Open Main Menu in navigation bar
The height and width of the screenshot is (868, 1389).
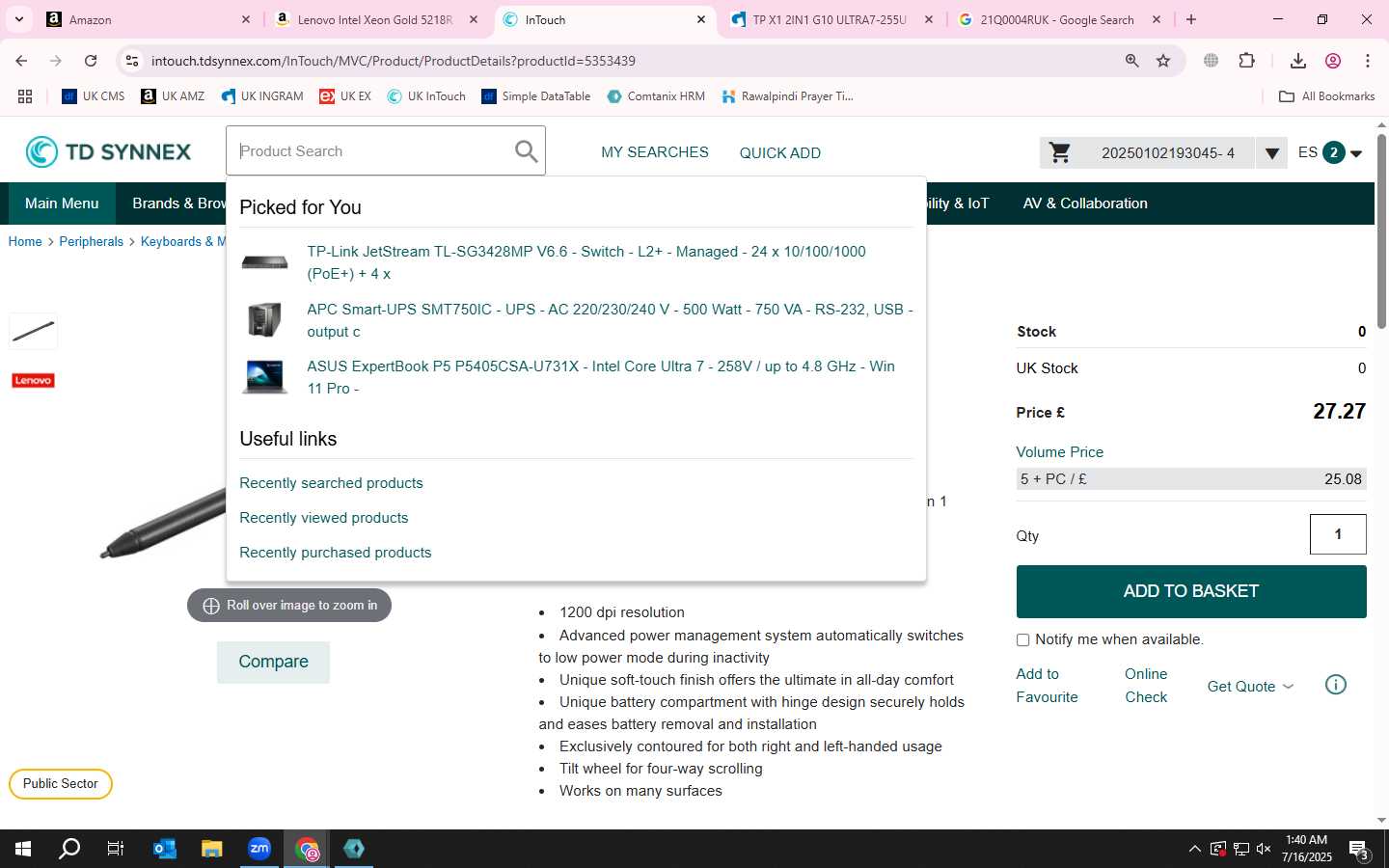[x=62, y=203]
